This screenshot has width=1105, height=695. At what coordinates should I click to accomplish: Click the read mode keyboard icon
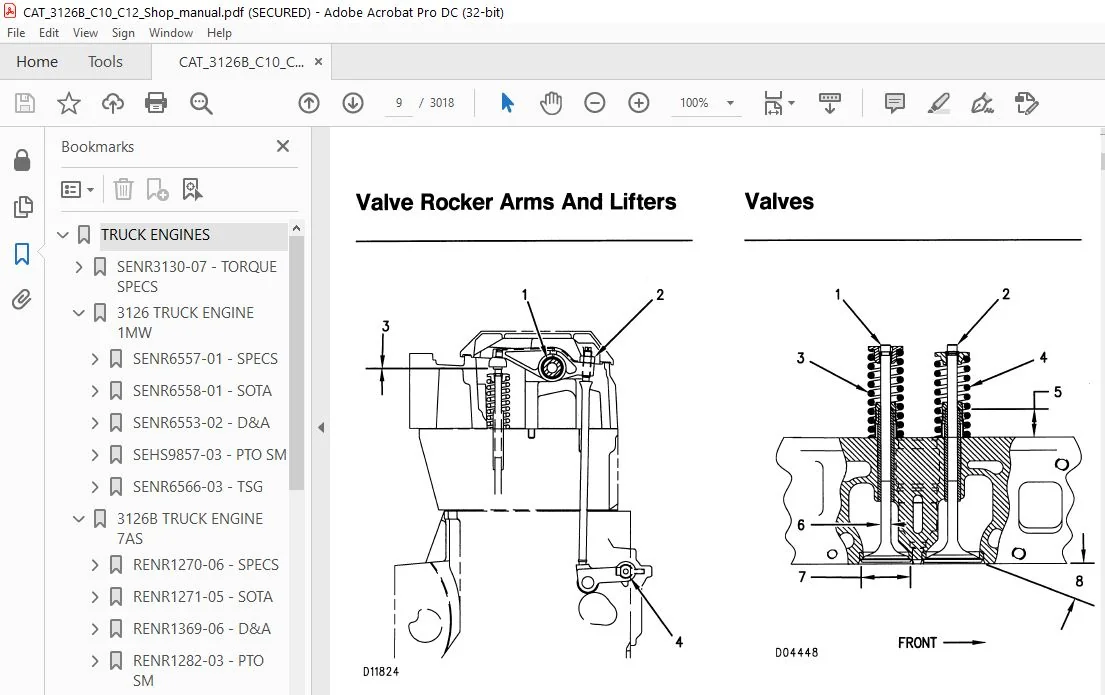click(x=829, y=104)
